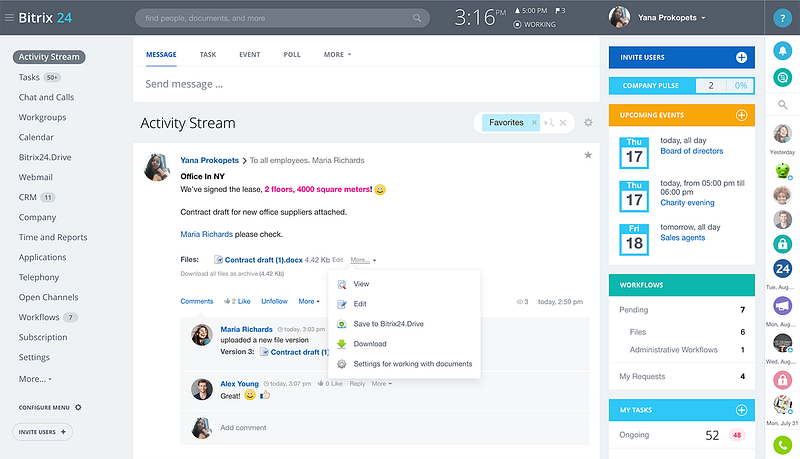This screenshot has height=459, width=800.
Task: Open Sales agents event link
Action: (x=683, y=238)
